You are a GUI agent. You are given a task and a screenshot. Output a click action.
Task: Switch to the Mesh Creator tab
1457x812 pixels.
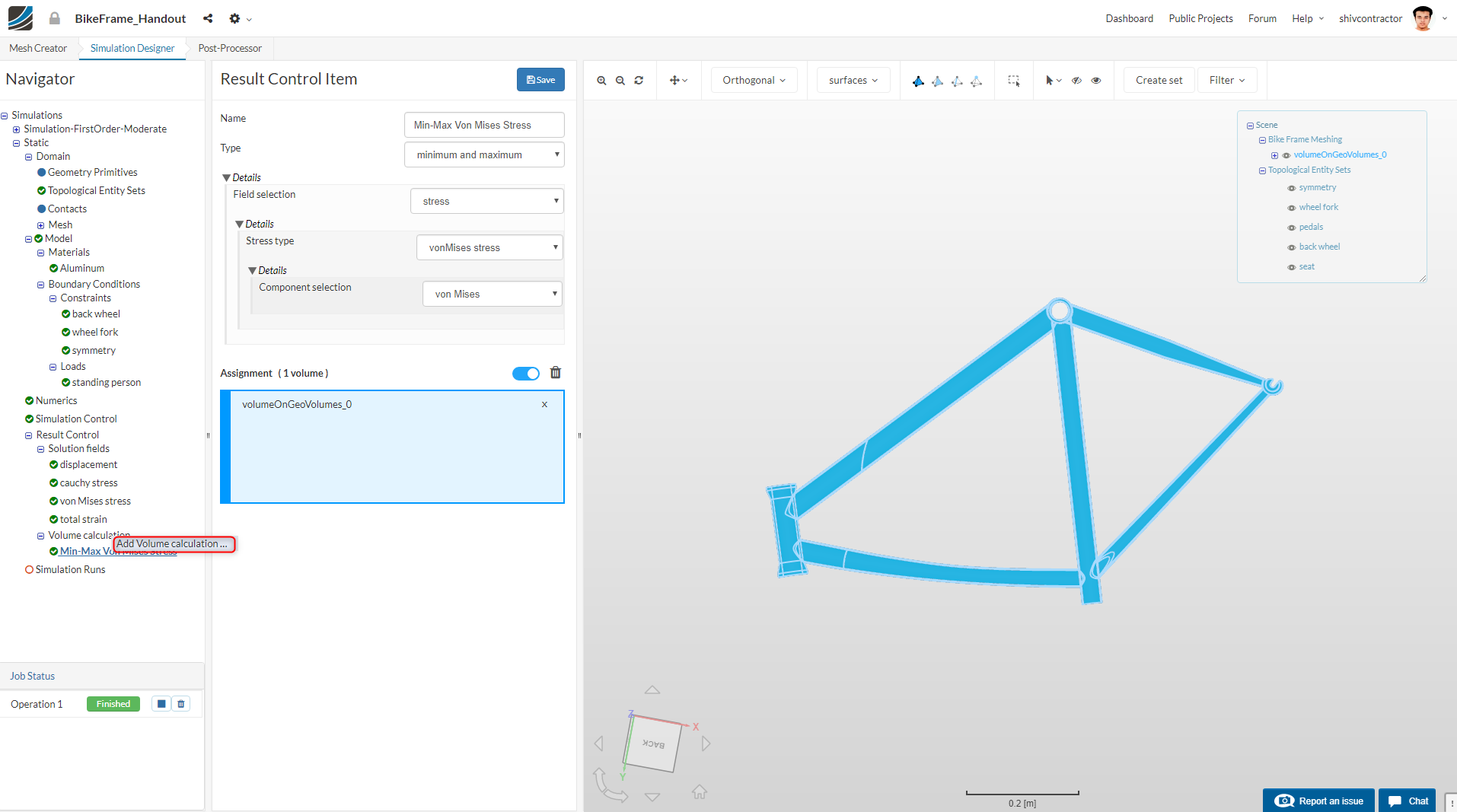pos(38,49)
